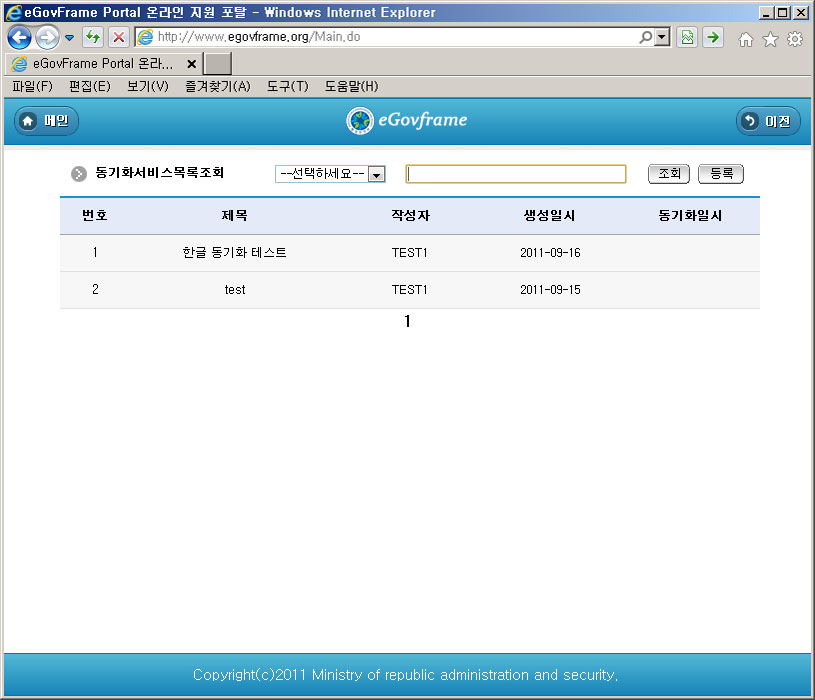Click the green go arrow icon
The image size is (815, 700).
coord(713,38)
